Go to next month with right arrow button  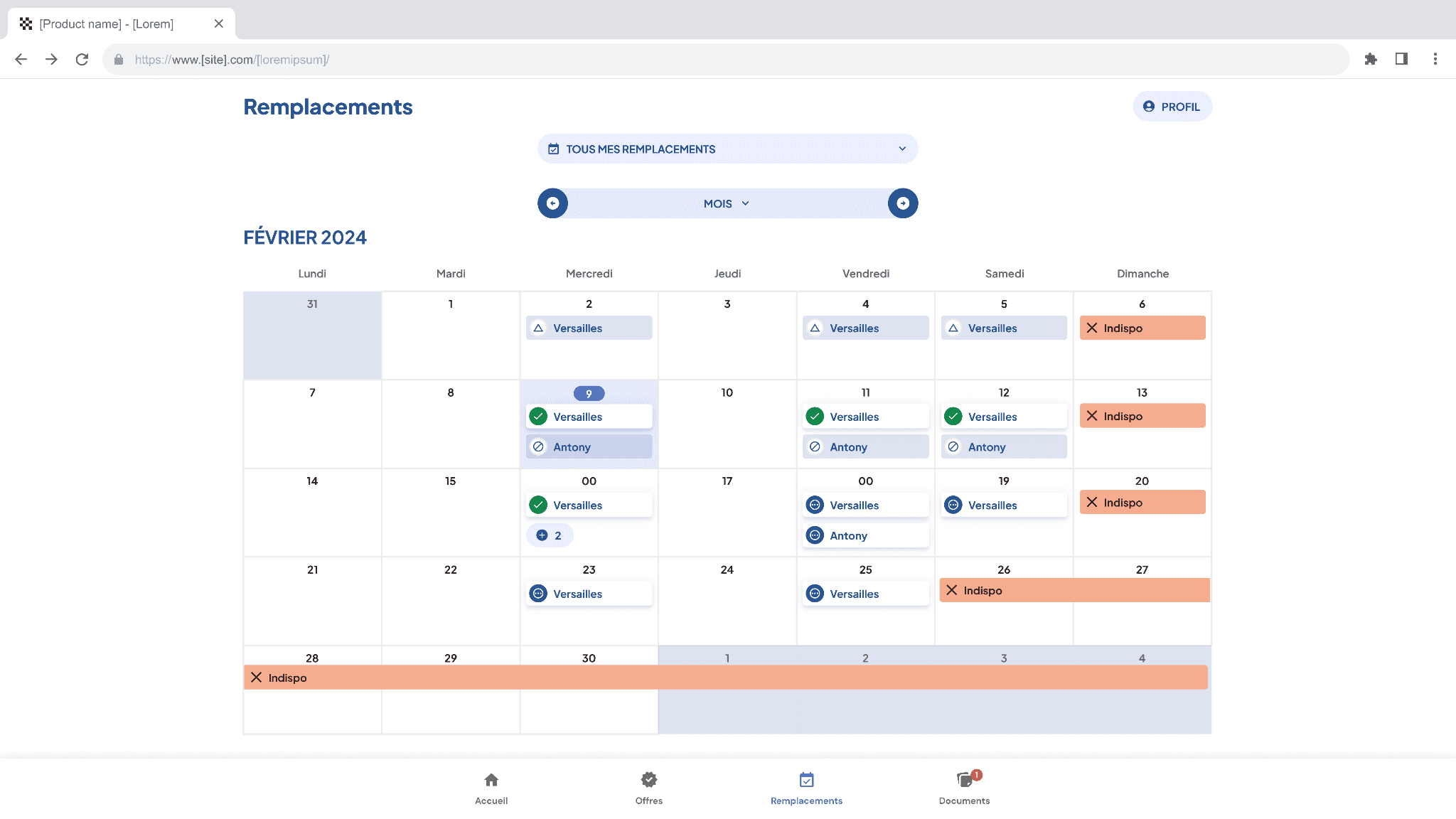pos(902,203)
